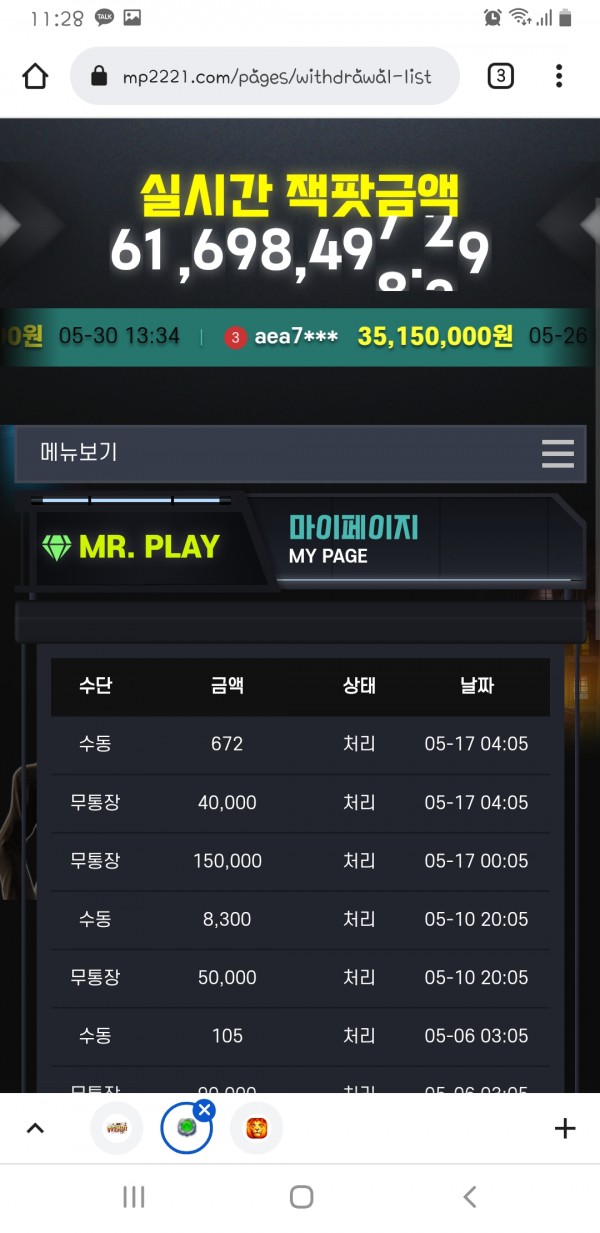This screenshot has width=600, height=1233.
Task: Switch to the lion icon tab
Action: coord(256,1129)
